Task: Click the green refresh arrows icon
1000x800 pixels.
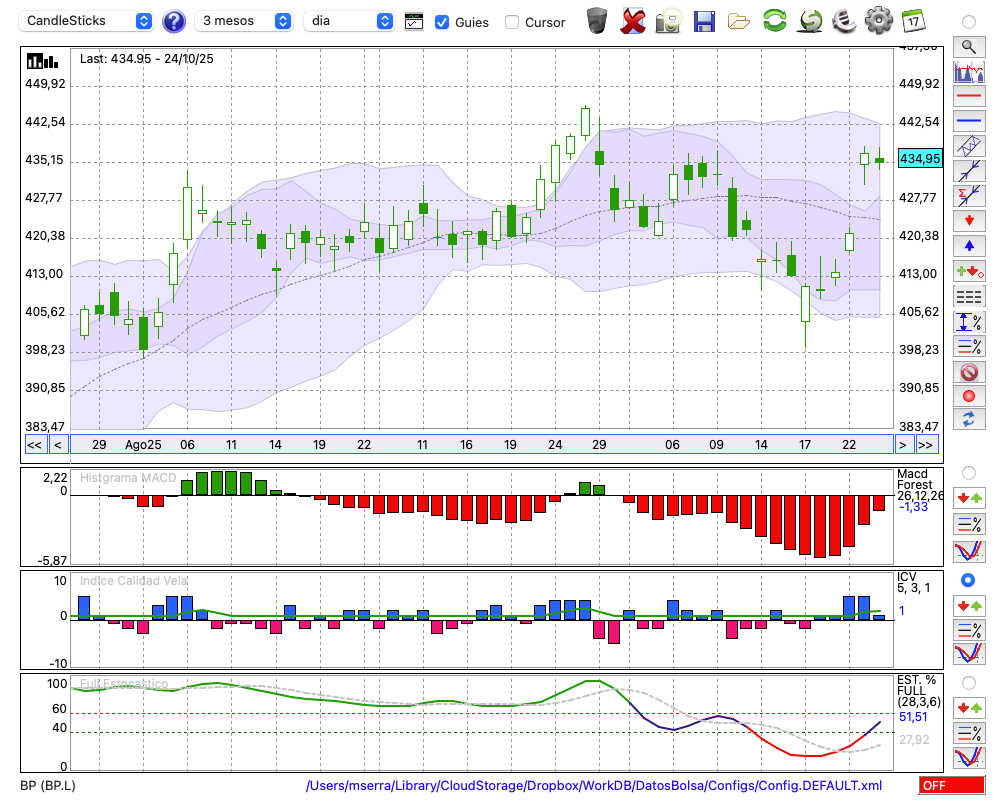Action: pyautogui.click(x=774, y=20)
